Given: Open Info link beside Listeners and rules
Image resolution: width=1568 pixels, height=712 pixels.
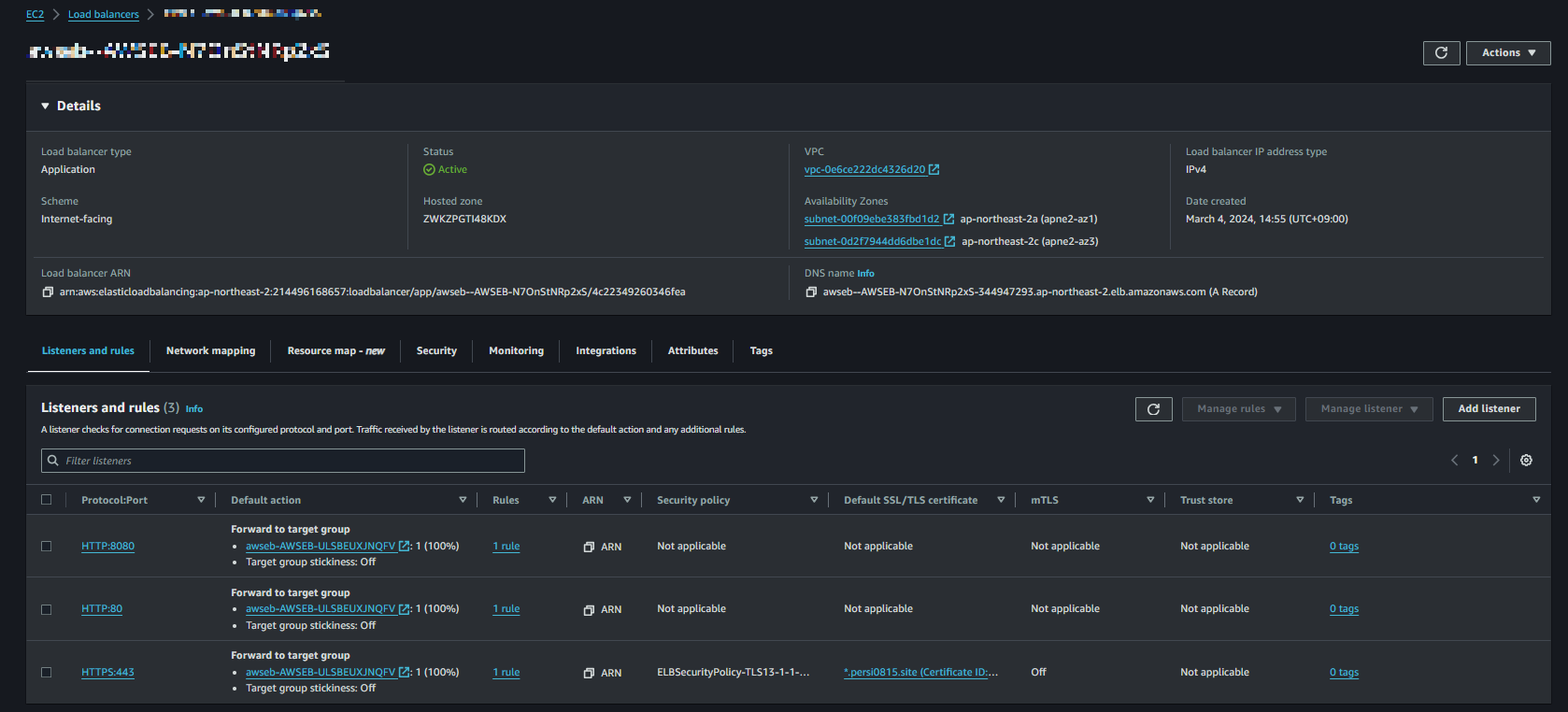Looking at the screenshot, I should (x=193, y=409).
